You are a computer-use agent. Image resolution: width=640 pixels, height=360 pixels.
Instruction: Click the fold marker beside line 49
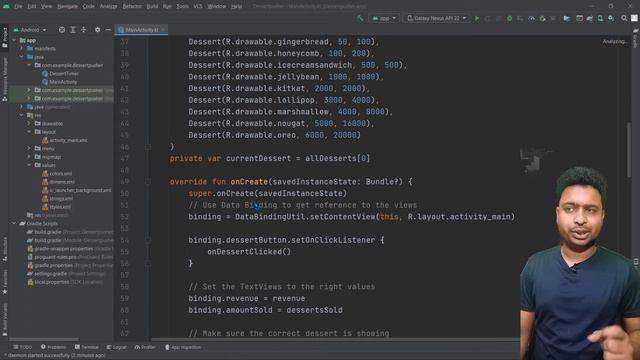tap(148, 182)
